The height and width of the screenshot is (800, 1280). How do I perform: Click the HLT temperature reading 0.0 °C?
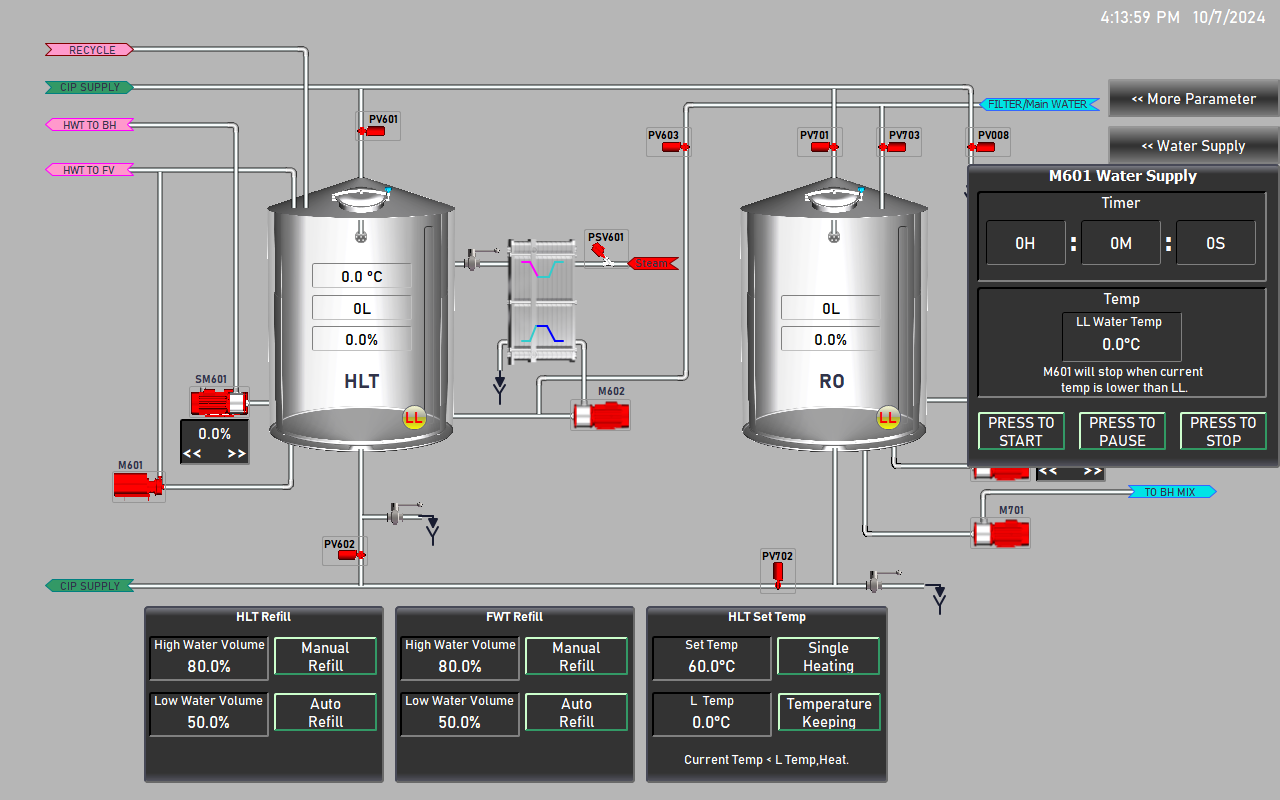point(362,277)
